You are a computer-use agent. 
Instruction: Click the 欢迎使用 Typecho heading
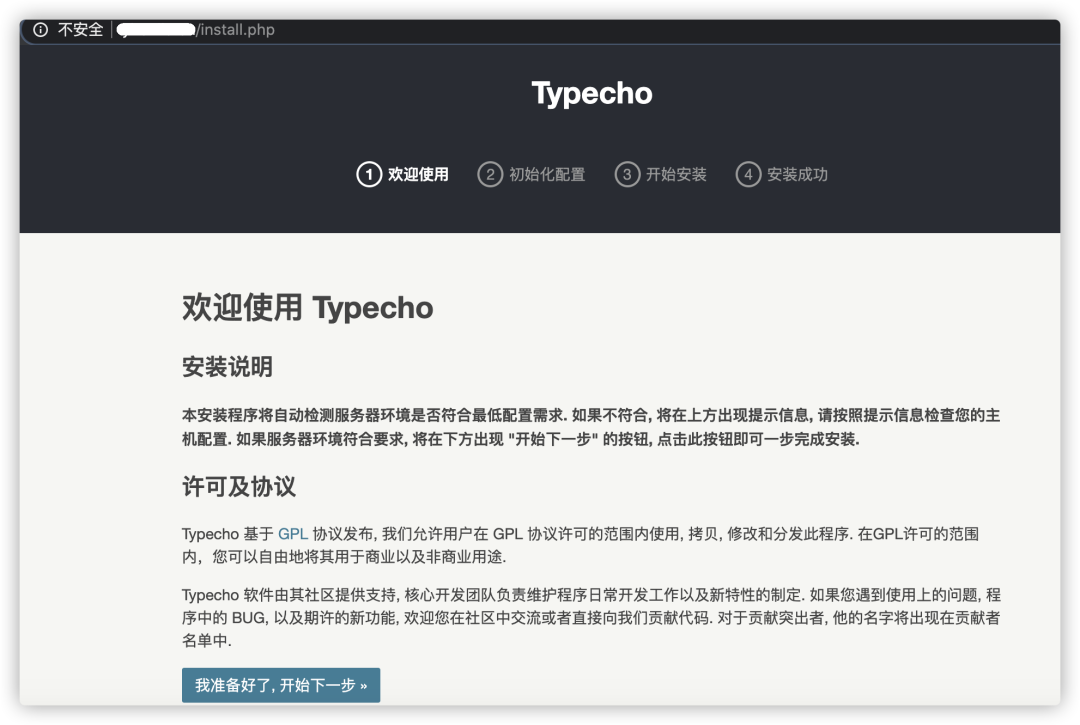pos(307,307)
